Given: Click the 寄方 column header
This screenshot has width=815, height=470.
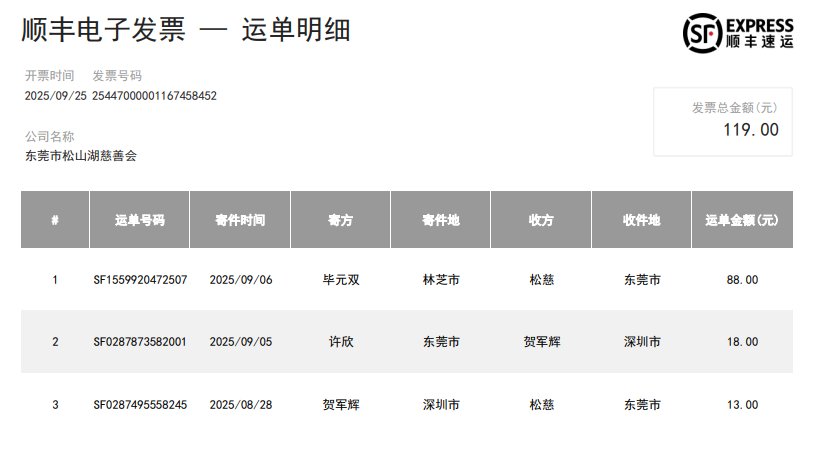Looking at the screenshot, I should (341, 220).
